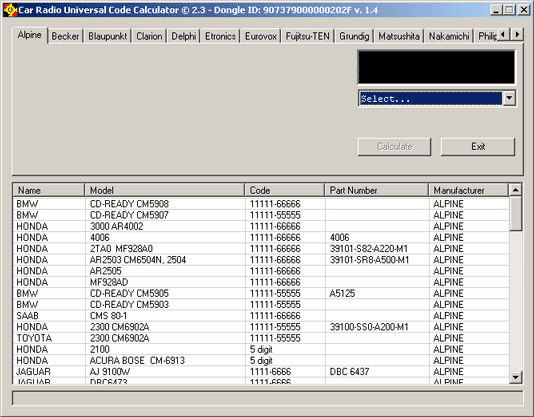The width and height of the screenshot is (534, 417).
Task: Sort by the Part Number column header
Action: tap(377, 190)
